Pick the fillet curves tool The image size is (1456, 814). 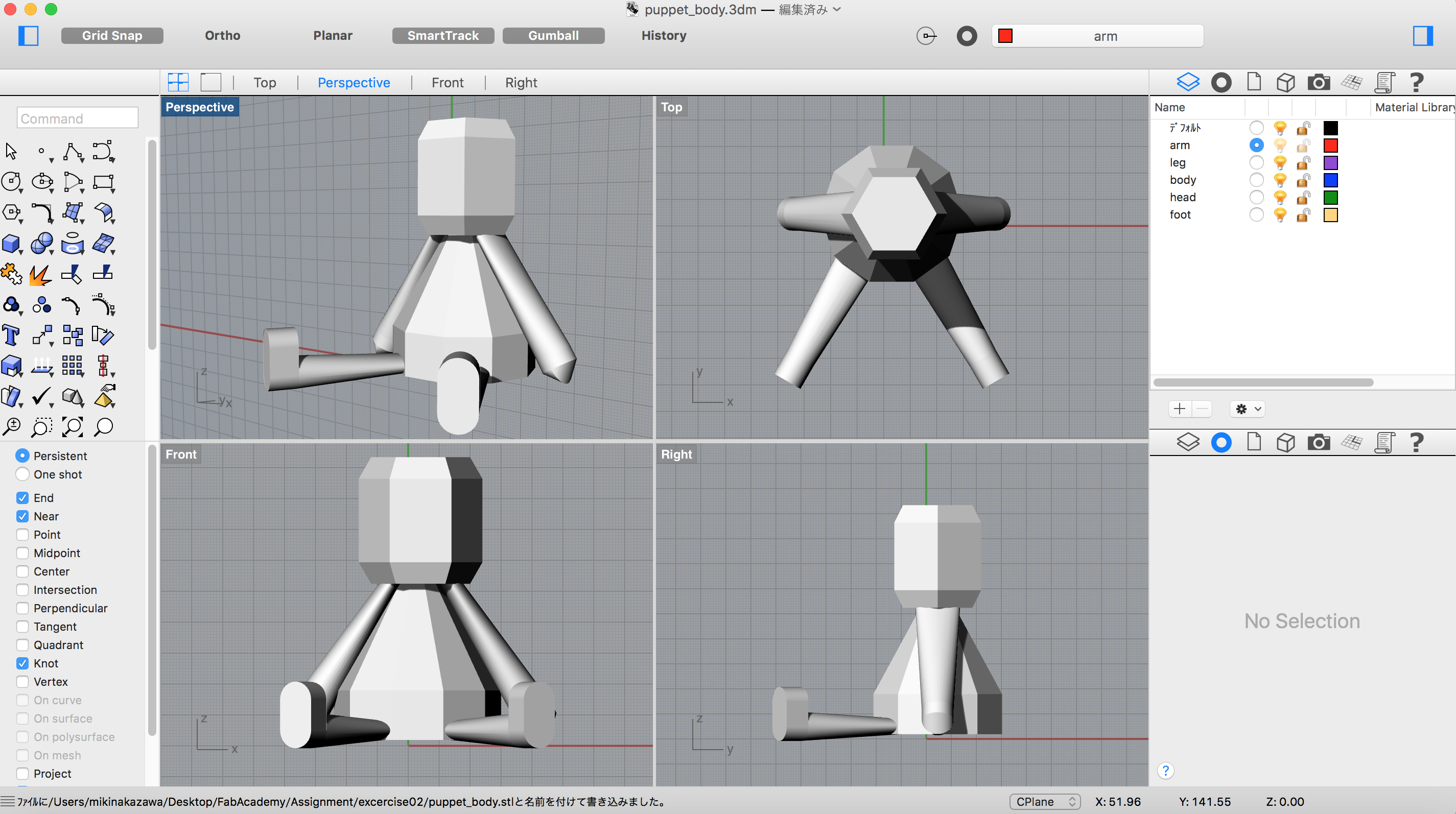pos(42,212)
